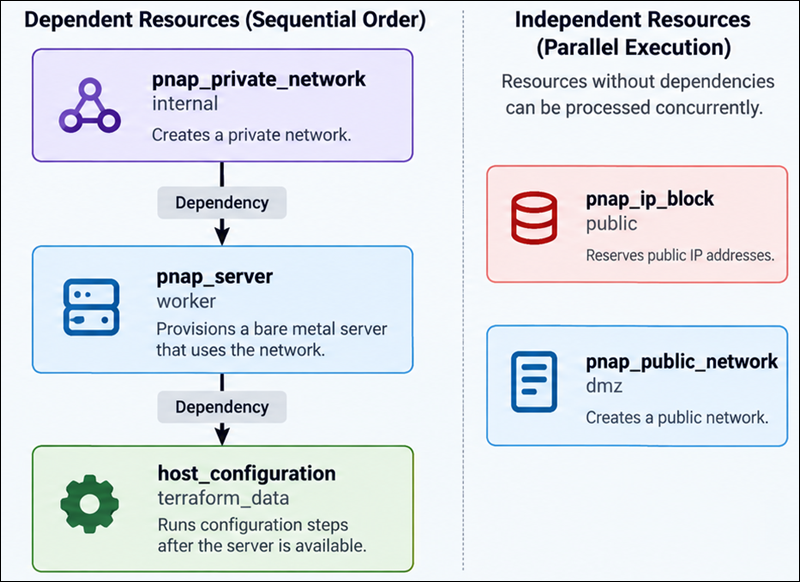800x582 pixels.
Task: Click the 'public' resource name
Action: click(x=611, y=223)
